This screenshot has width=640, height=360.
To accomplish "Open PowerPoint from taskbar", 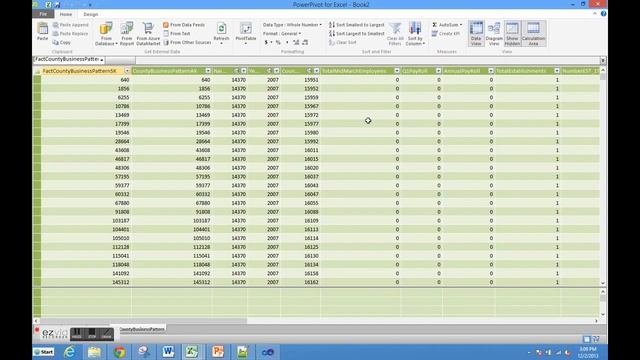I will click(x=218, y=352).
